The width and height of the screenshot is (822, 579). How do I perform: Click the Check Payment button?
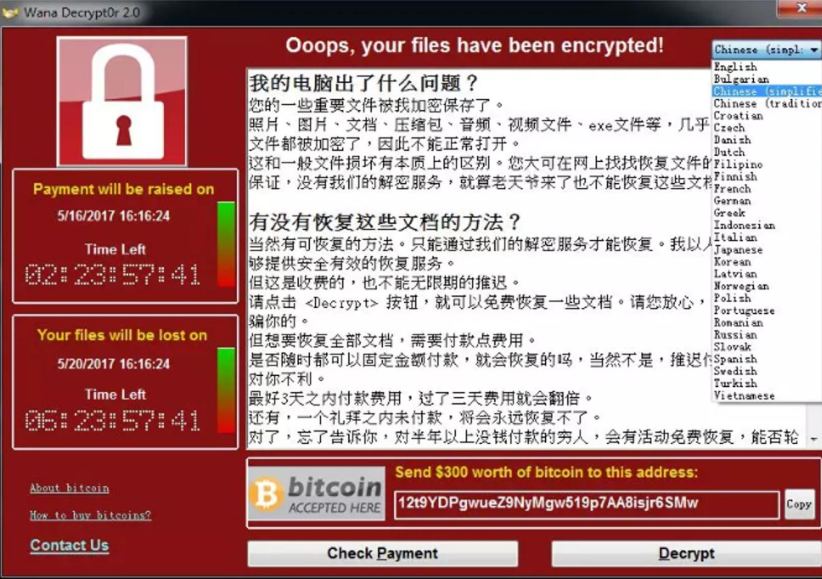coord(383,553)
